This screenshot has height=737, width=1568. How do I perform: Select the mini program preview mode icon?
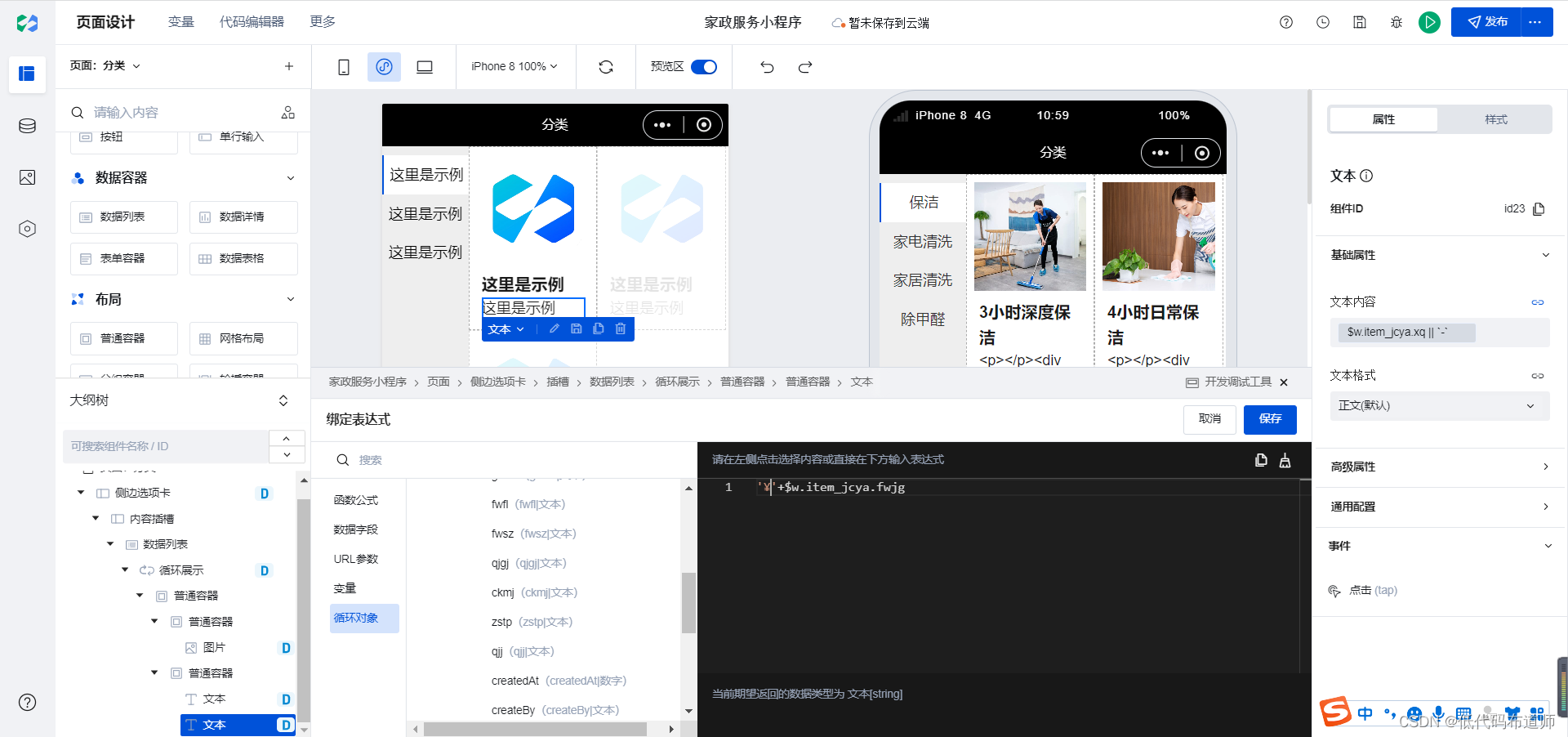[x=384, y=67]
